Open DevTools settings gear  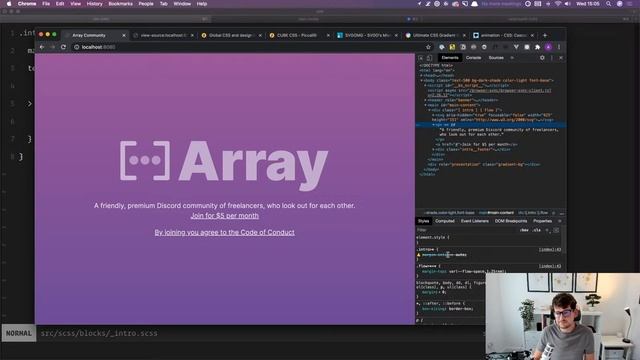point(542,58)
